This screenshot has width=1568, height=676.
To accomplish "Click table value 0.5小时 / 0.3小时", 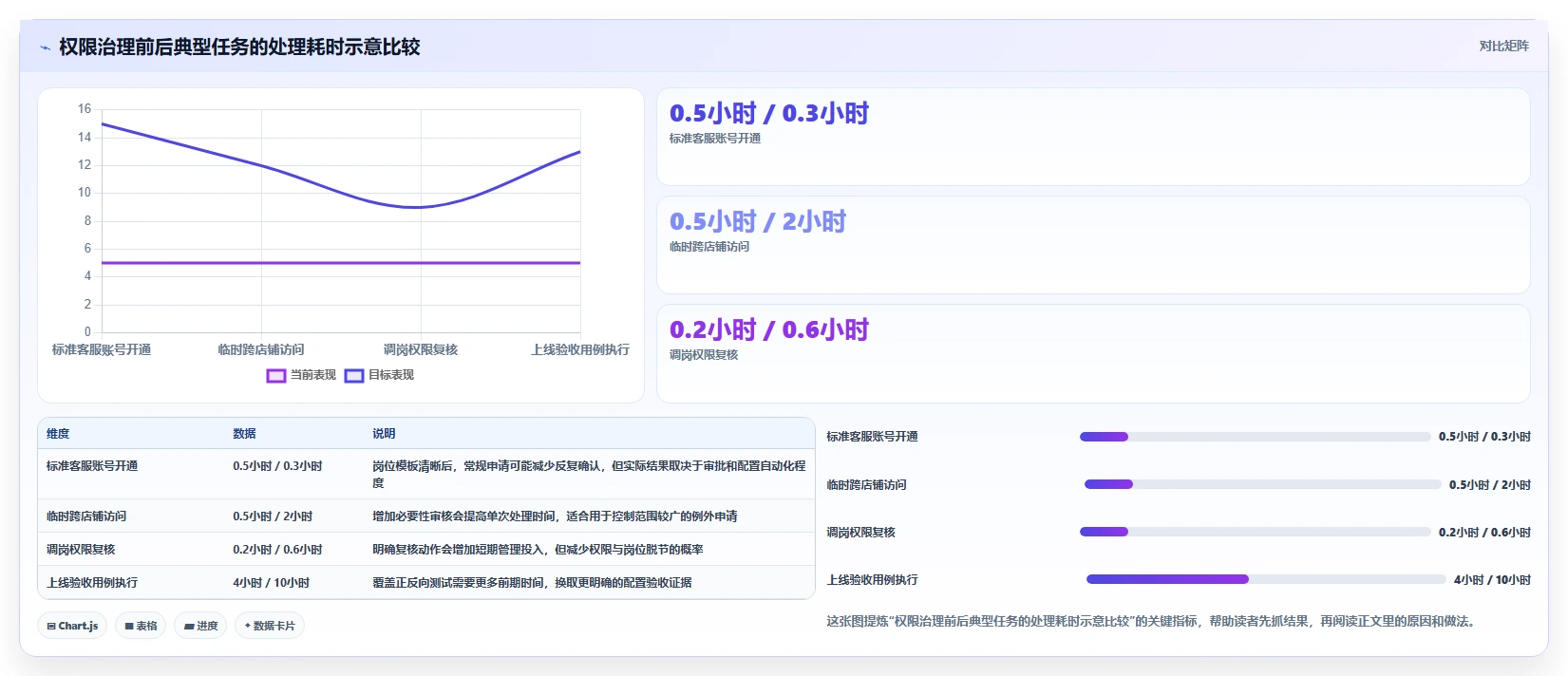I will (277, 466).
